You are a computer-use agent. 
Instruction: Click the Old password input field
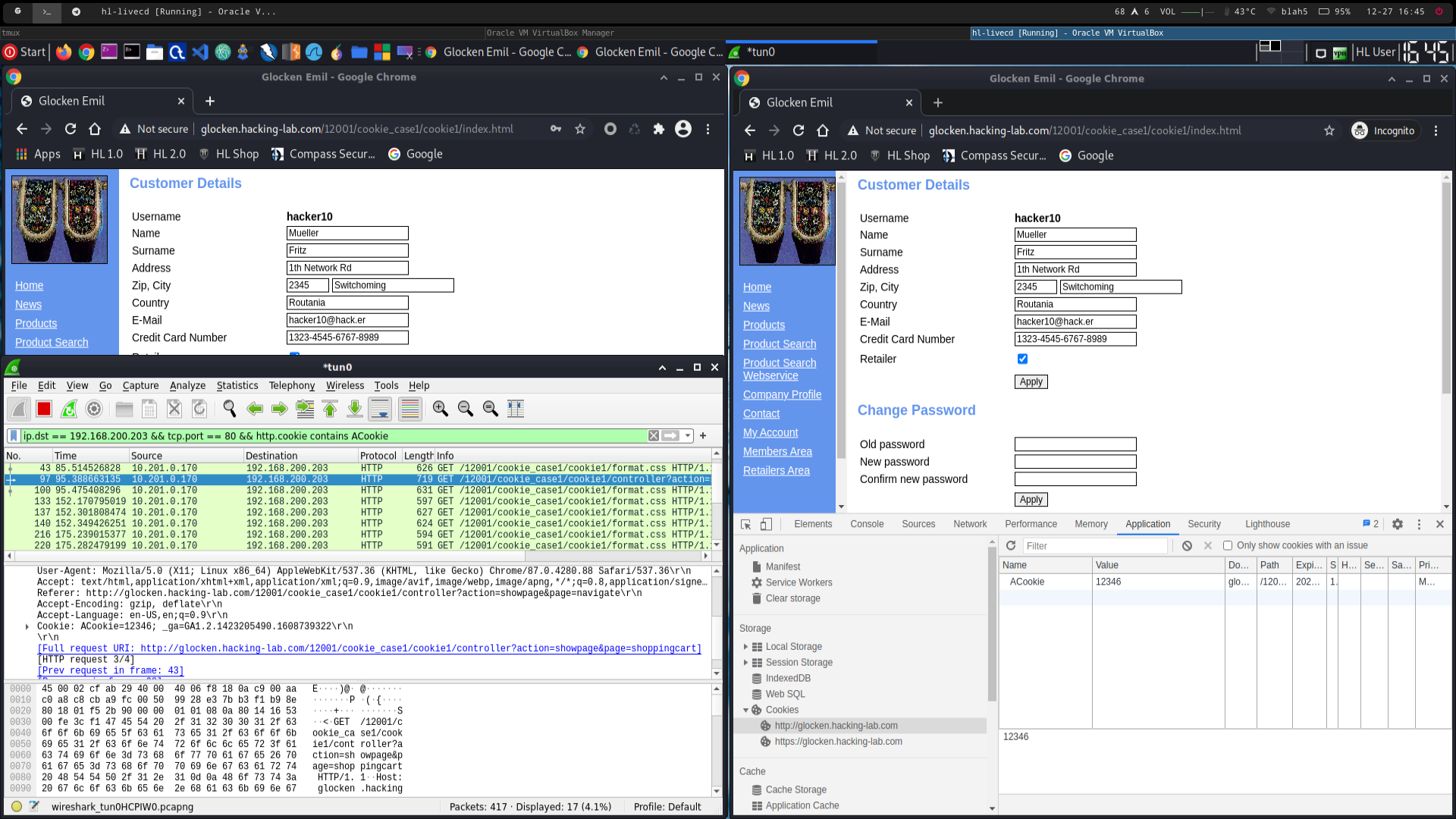1075,444
